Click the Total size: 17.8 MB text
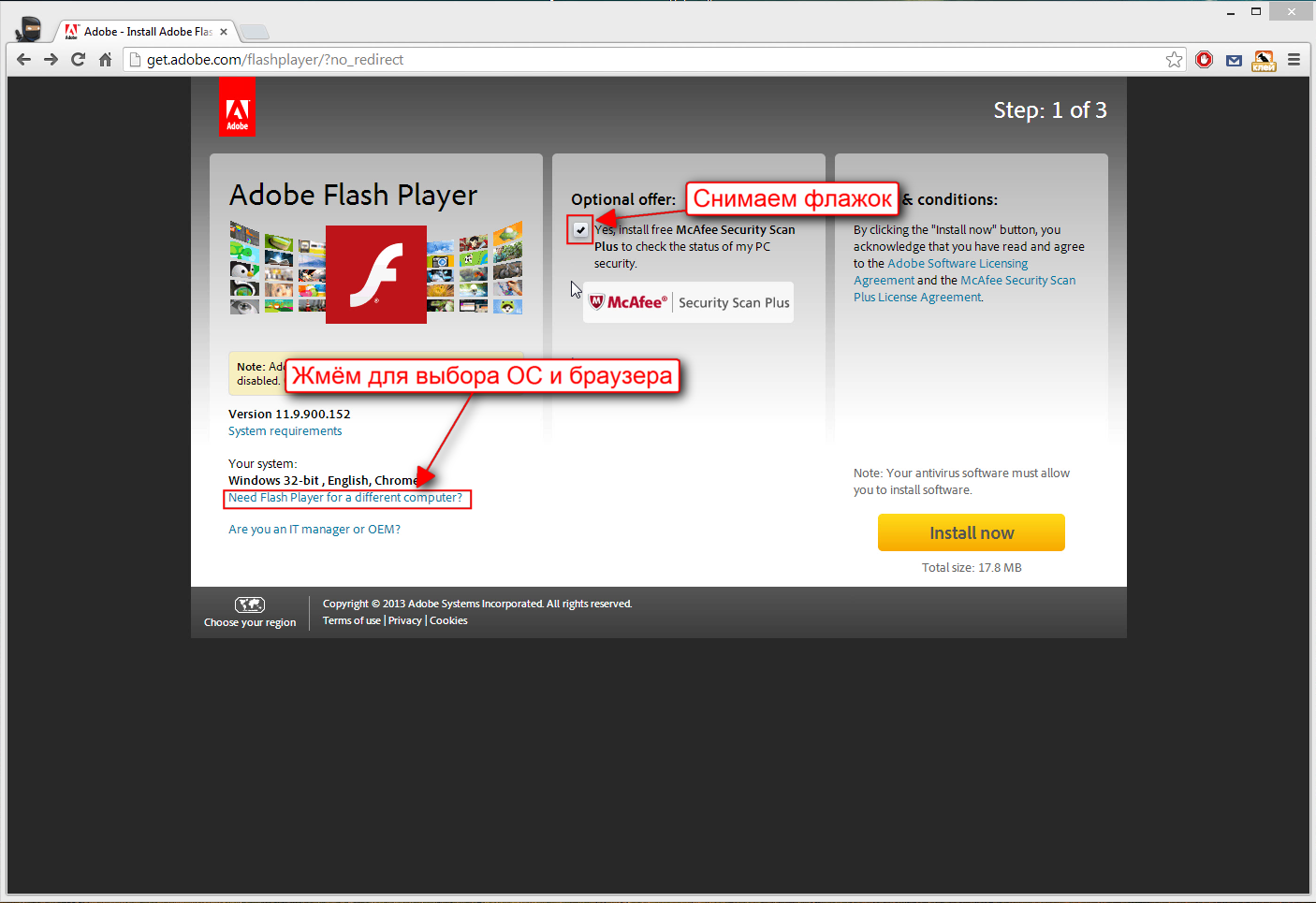The image size is (1316, 903). (972, 568)
